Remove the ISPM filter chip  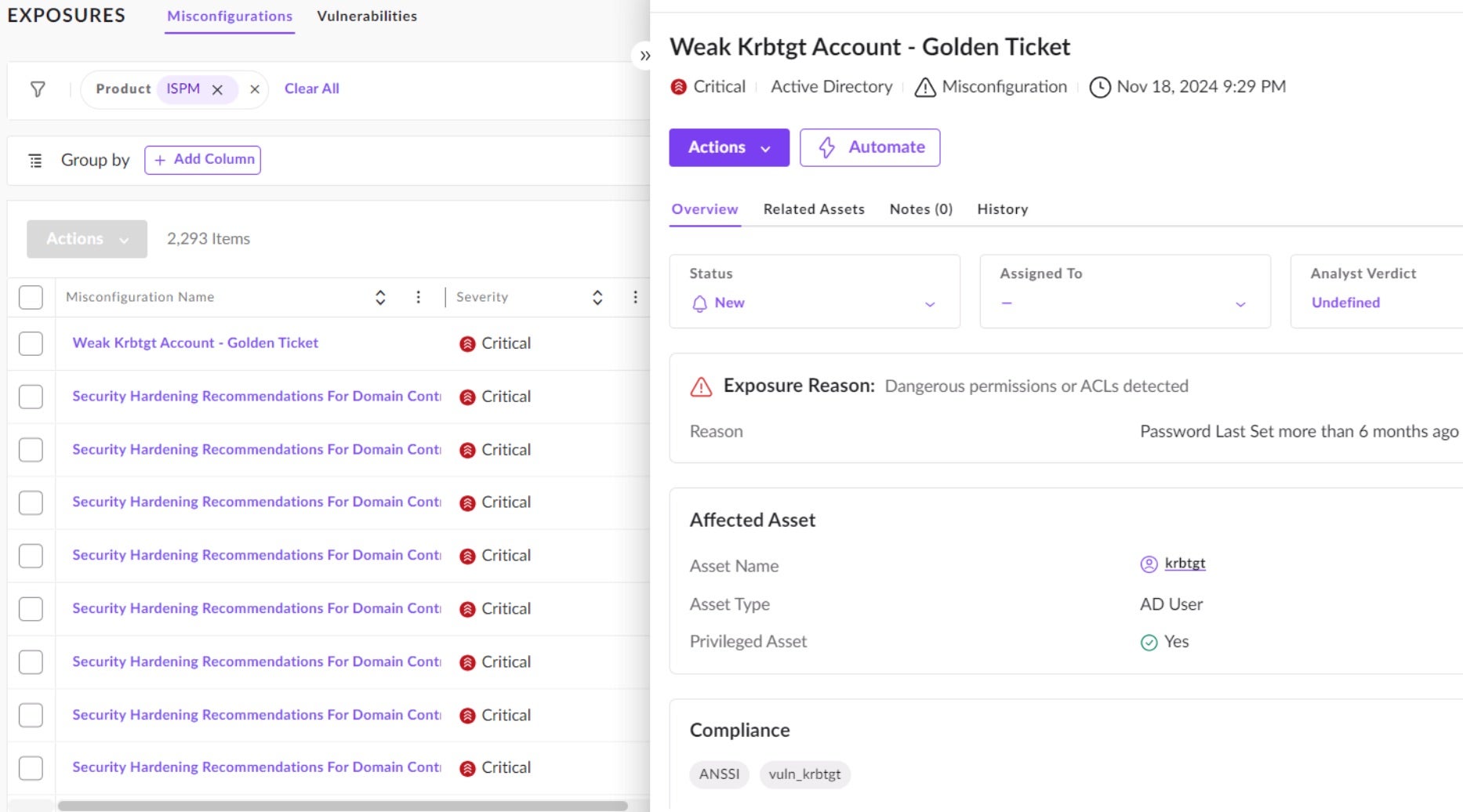[218, 89]
